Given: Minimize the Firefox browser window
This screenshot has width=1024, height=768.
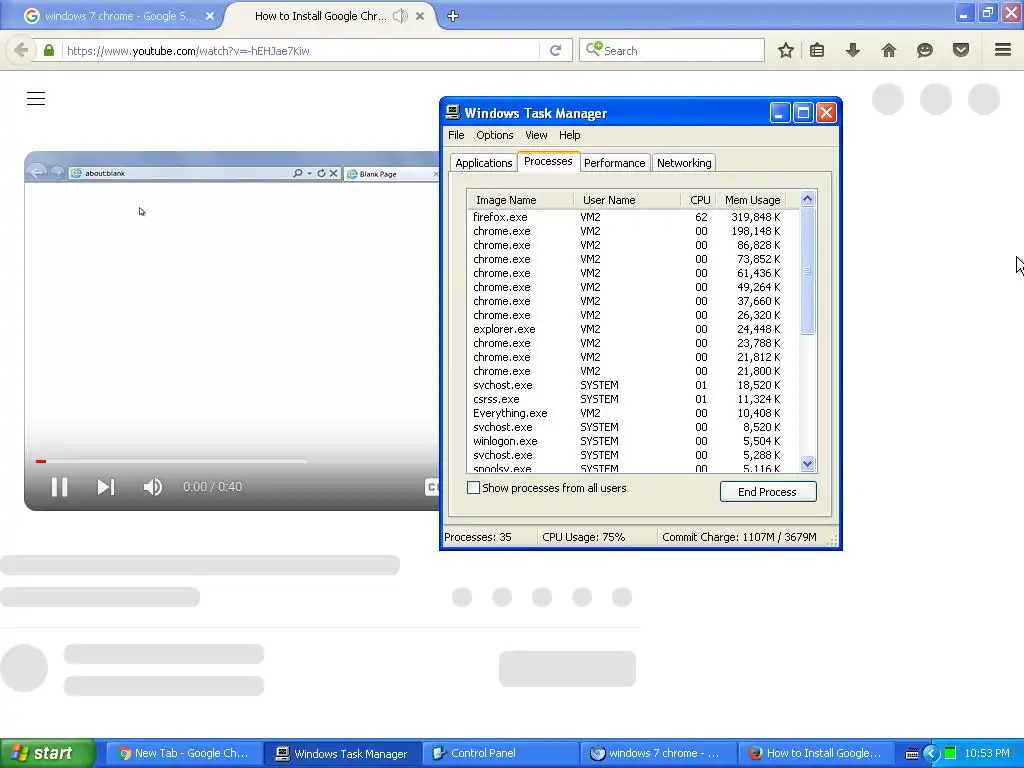Looking at the screenshot, I should pos(964,13).
